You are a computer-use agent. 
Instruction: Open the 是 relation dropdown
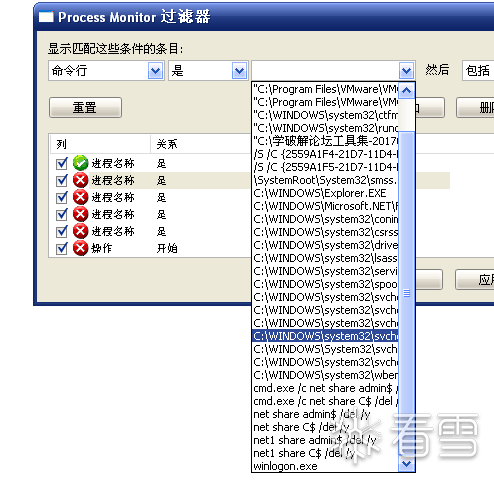(239, 71)
